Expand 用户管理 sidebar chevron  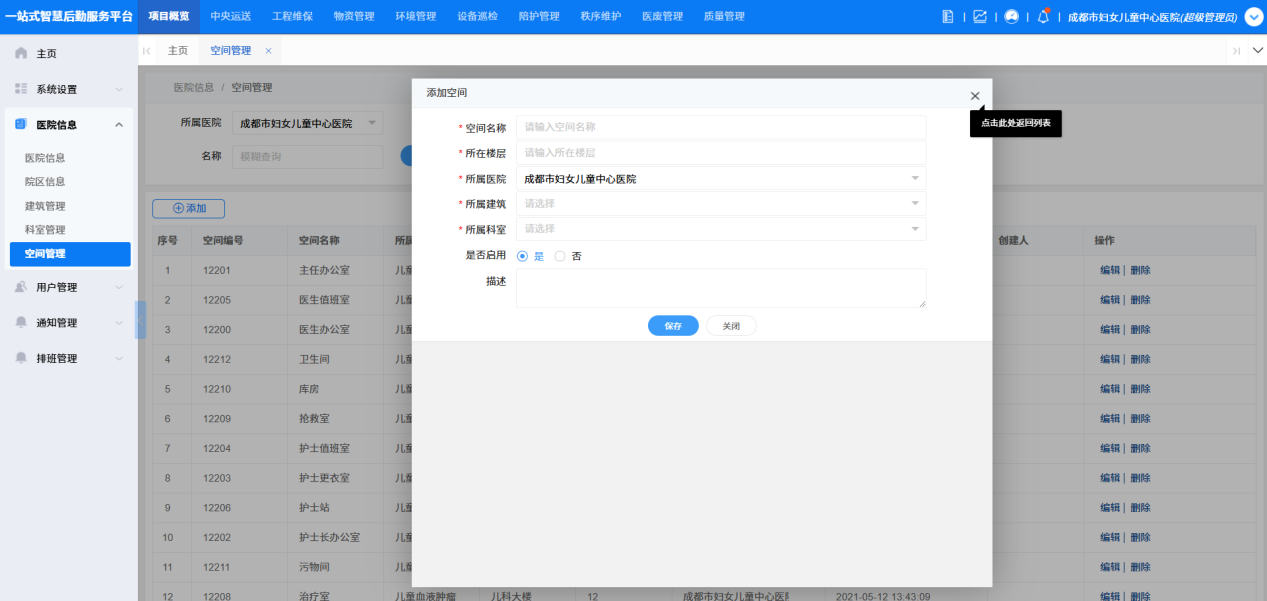coord(119,287)
